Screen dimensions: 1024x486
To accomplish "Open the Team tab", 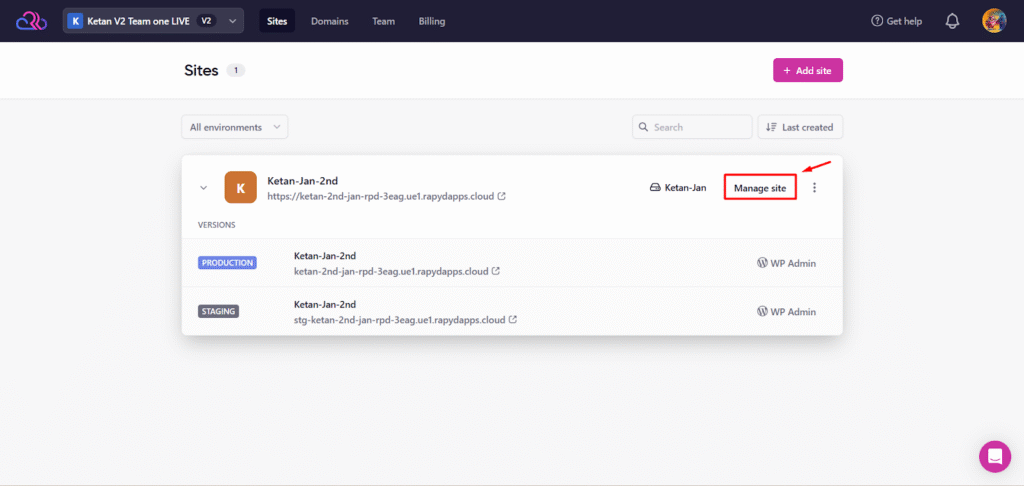I will pos(383,21).
